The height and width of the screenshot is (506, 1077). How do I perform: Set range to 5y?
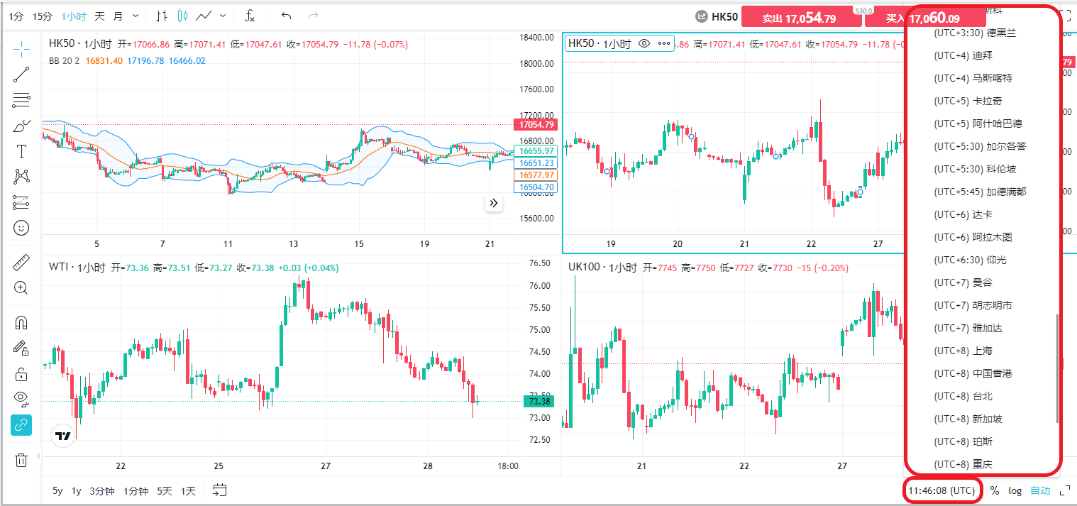pos(58,491)
